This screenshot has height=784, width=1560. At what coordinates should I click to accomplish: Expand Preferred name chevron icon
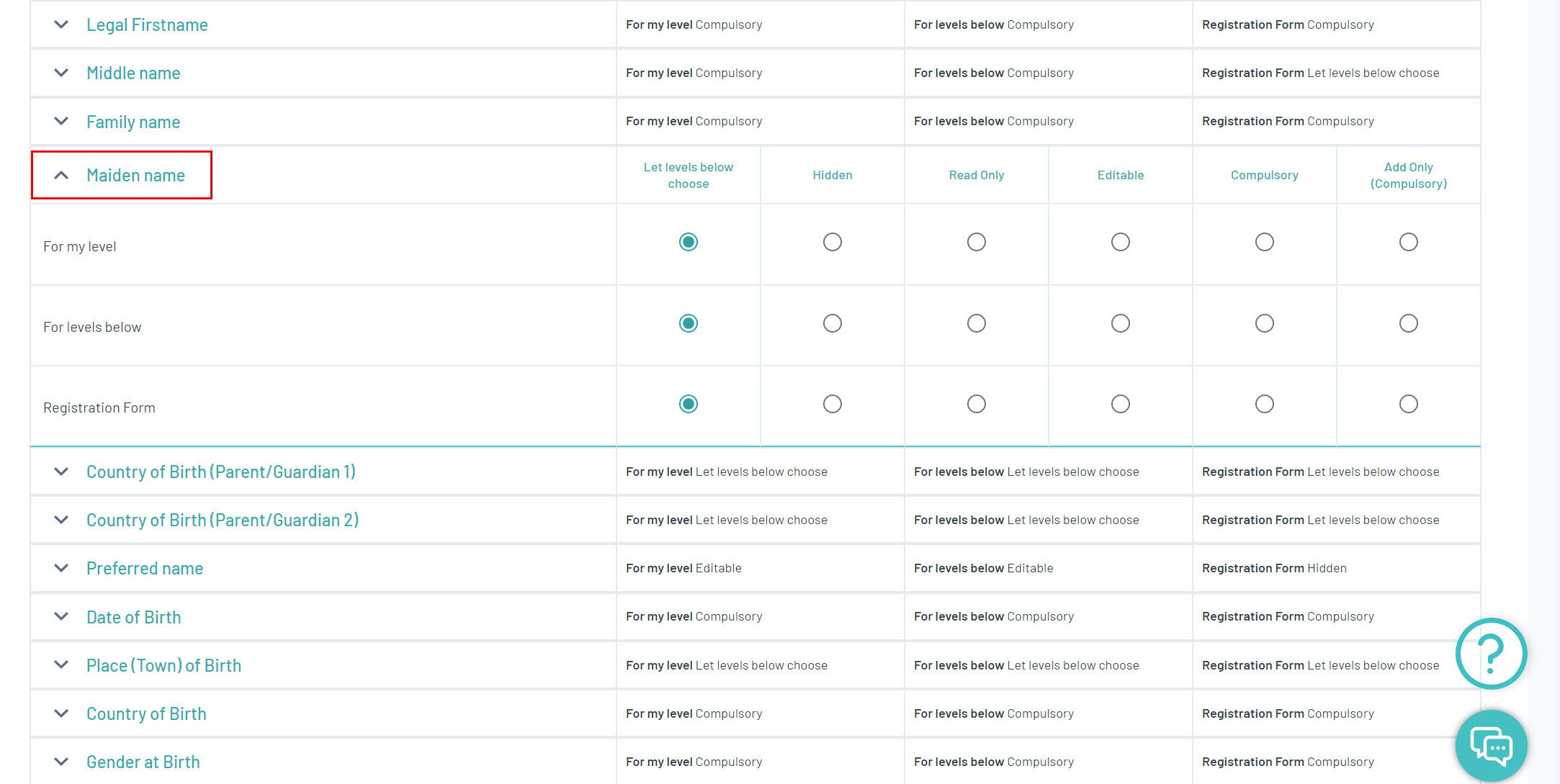click(x=61, y=568)
